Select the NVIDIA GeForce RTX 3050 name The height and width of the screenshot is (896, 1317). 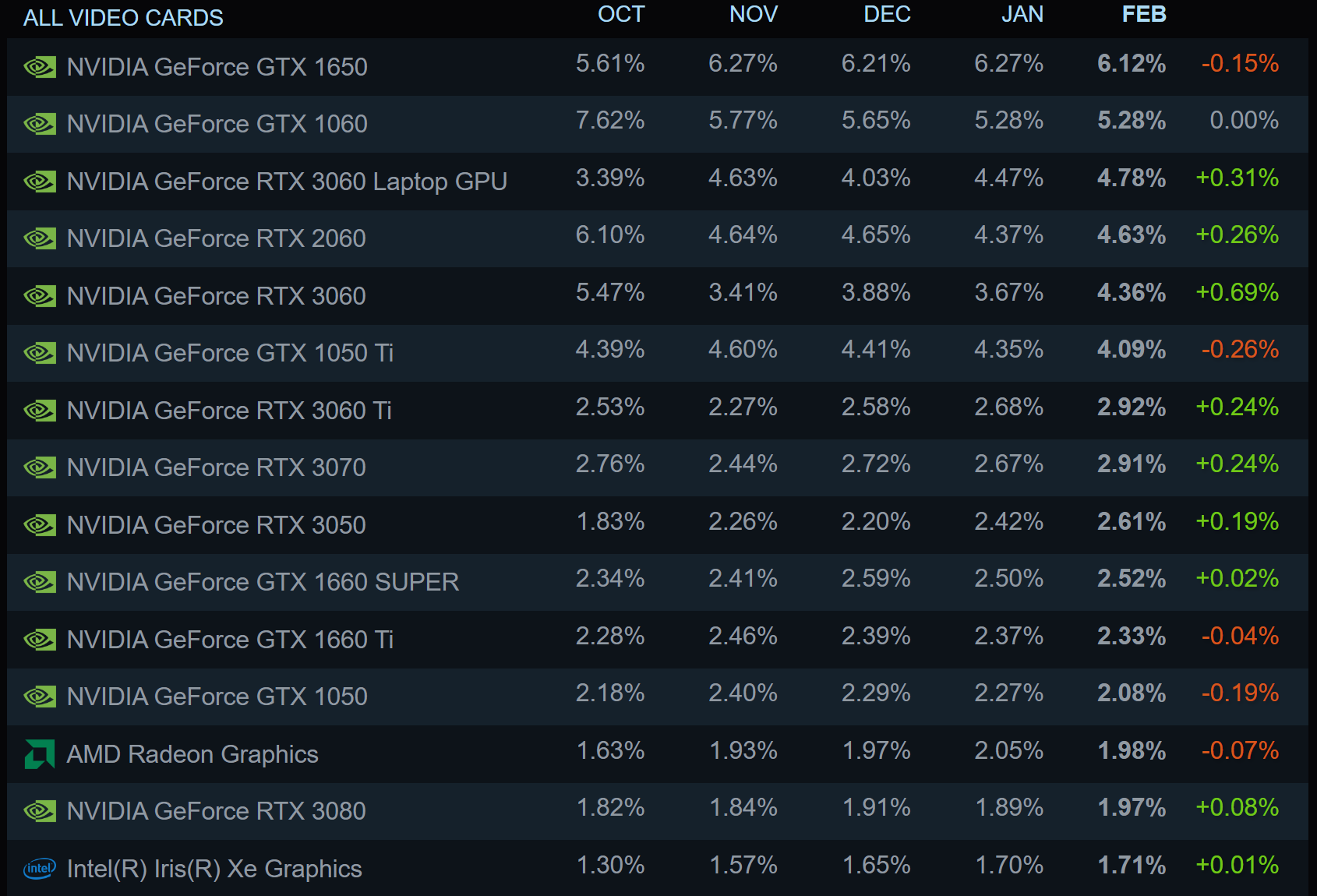point(216,525)
